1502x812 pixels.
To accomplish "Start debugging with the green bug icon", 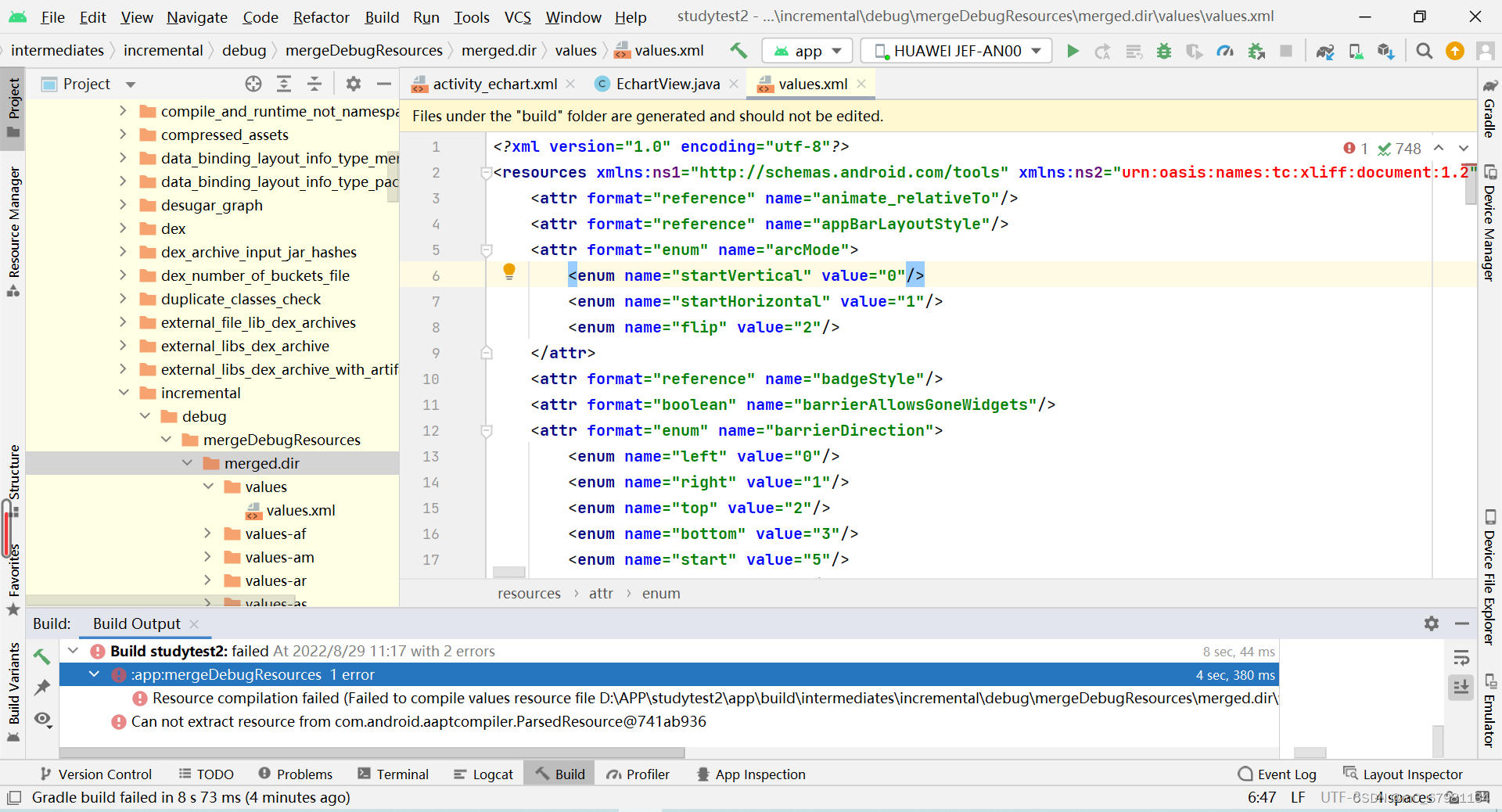I will (1163, 51).
